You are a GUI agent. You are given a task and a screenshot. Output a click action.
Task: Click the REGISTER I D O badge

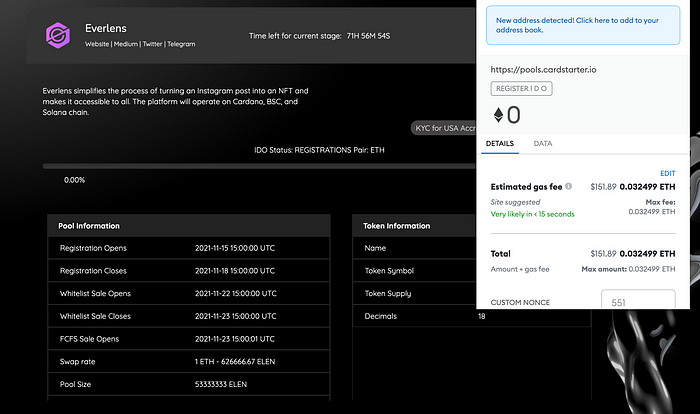pos(521,88)
